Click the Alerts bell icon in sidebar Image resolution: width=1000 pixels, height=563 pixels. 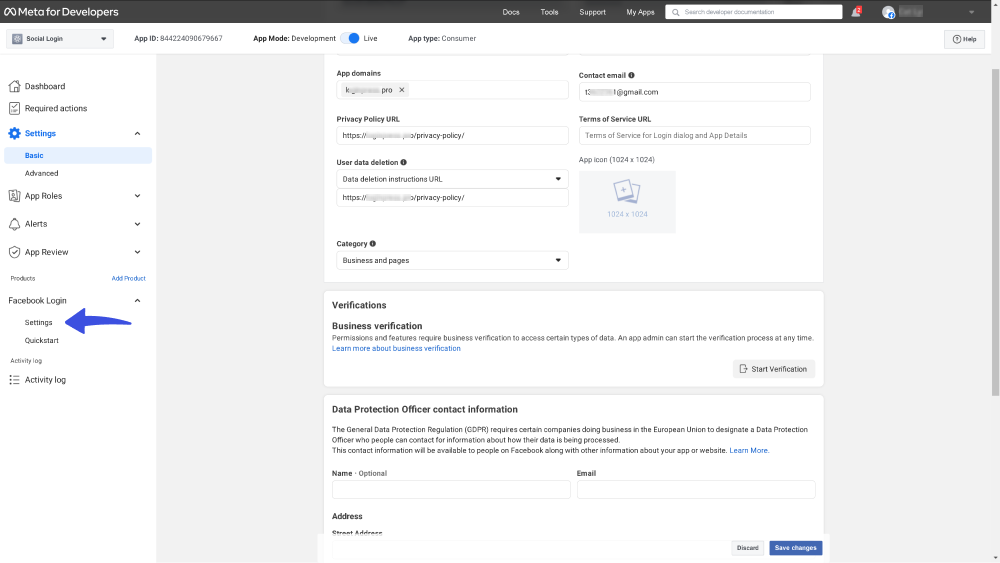tap(14, 224)
